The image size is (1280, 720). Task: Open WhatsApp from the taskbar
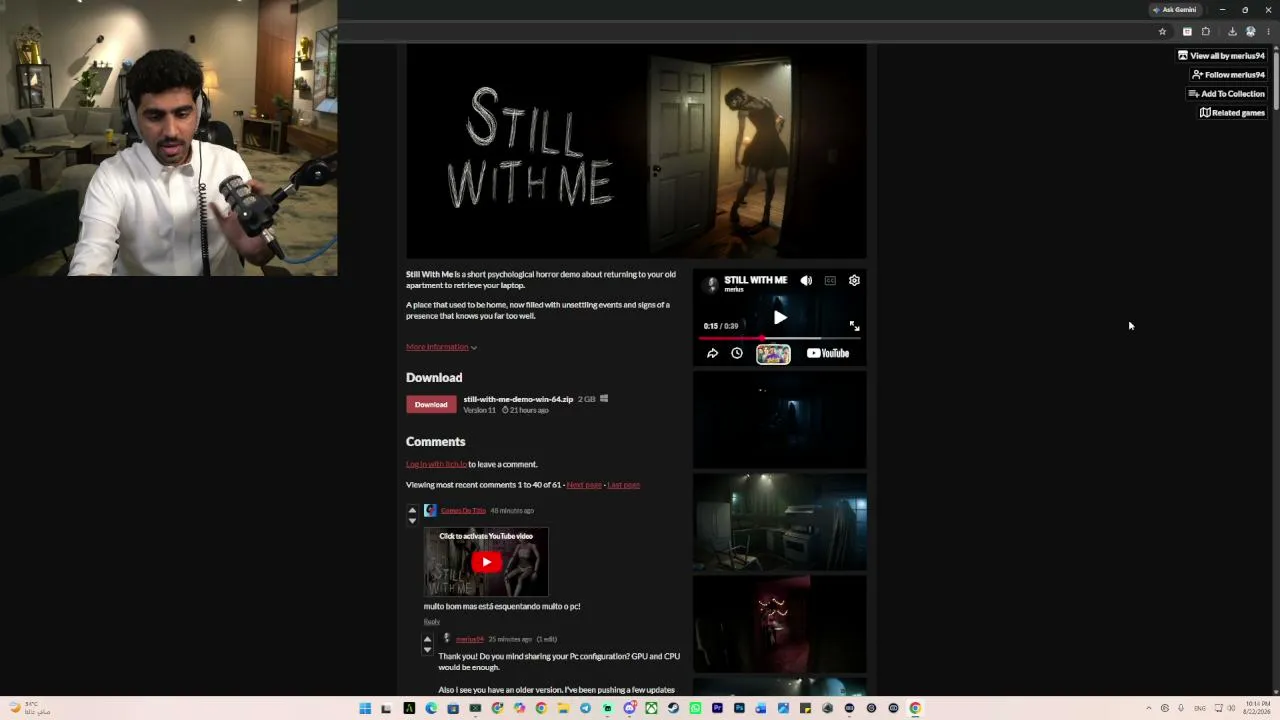point(695,709)
